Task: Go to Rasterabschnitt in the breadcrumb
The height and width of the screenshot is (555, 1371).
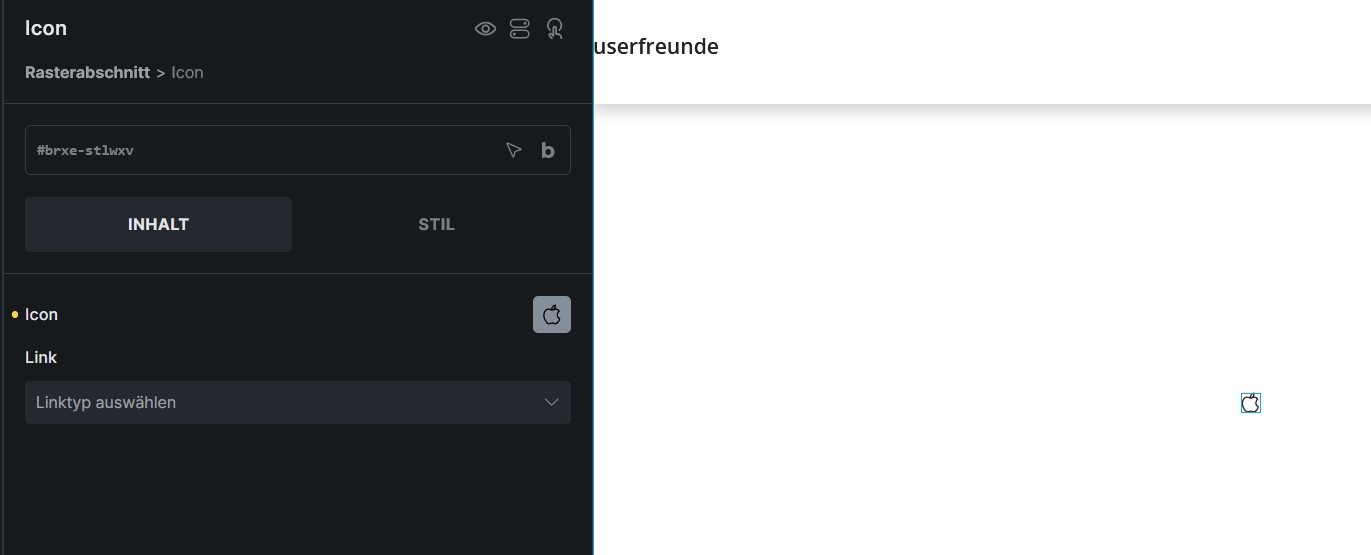Action: 87,72
